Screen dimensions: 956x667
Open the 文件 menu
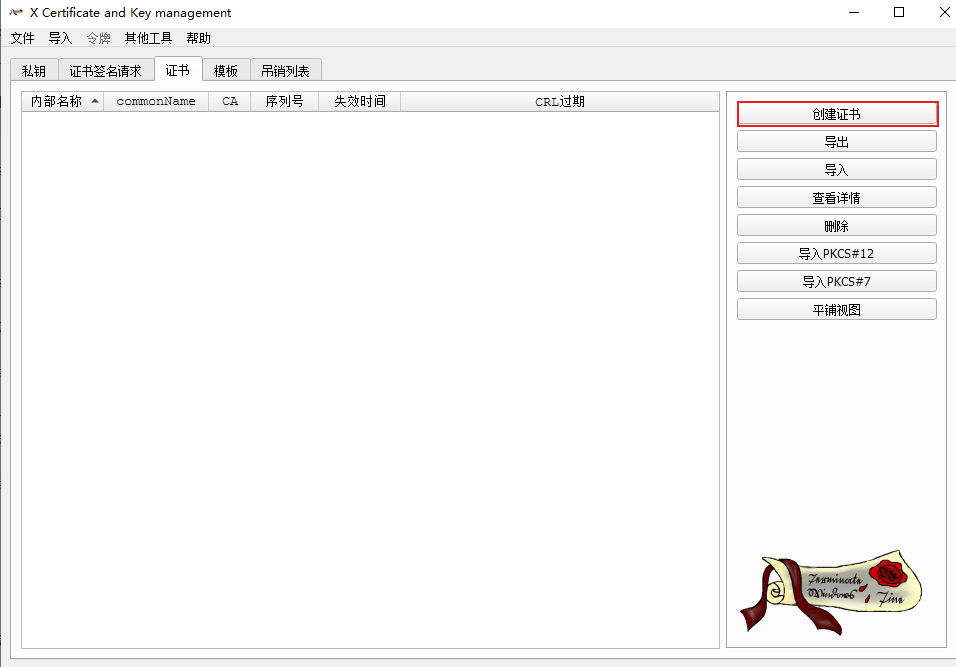(x=22, y=38)
